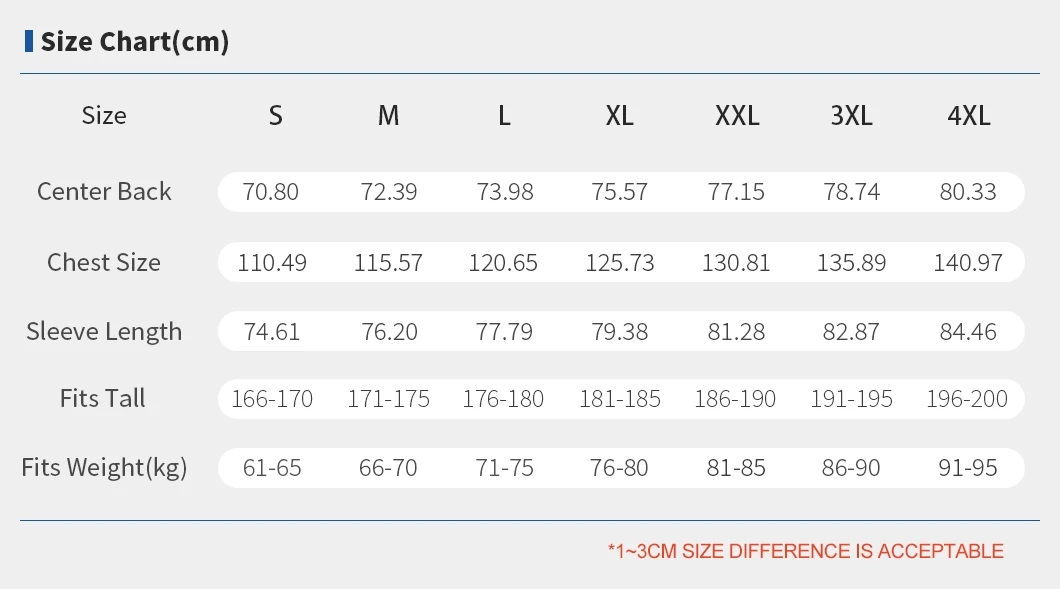Click sleeve length value 81.28
1060x589 pixels.
click(x=736, y=332)
